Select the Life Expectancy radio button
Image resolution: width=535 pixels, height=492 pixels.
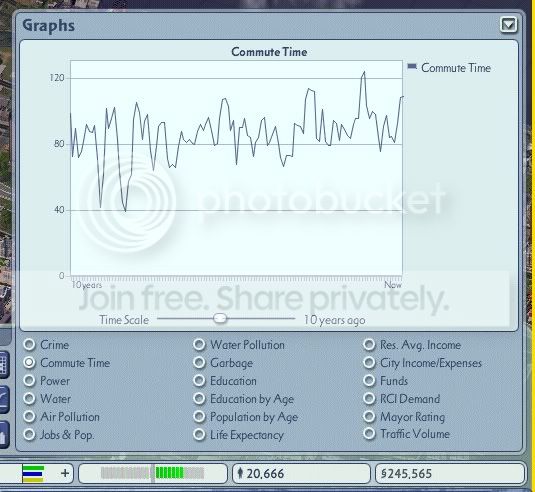click(x=199, y=434)
